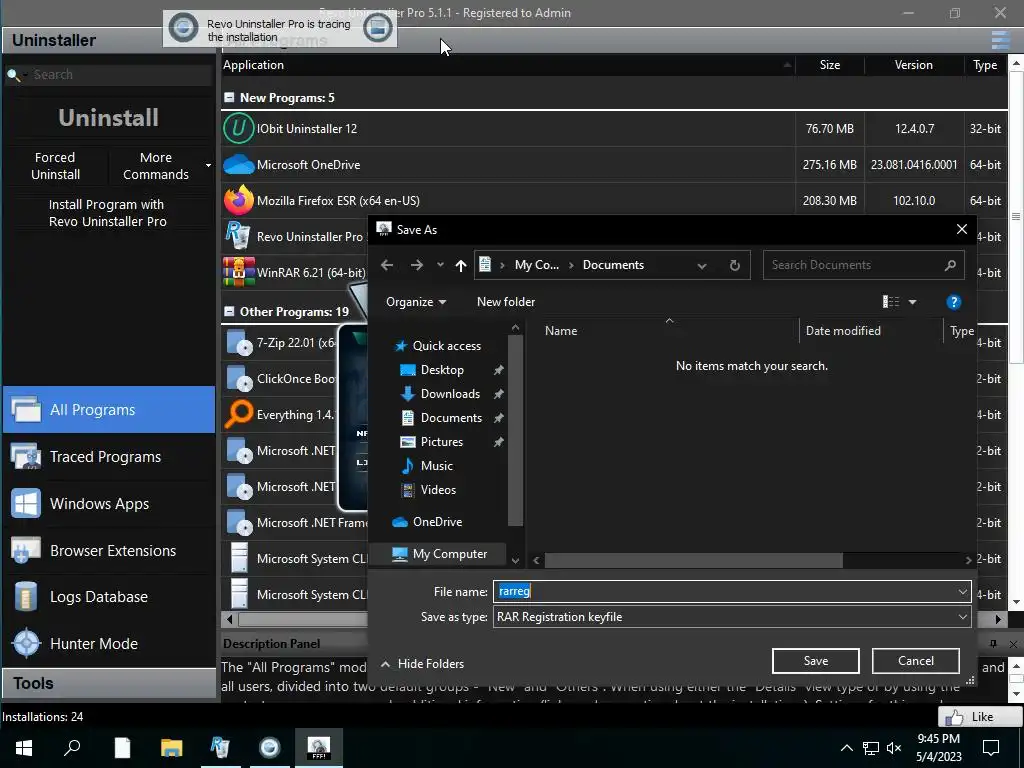Open the Organize dropdown menu
This screenshot has height=768, width=1024.
pyautogui.click(x=416, y=302)
